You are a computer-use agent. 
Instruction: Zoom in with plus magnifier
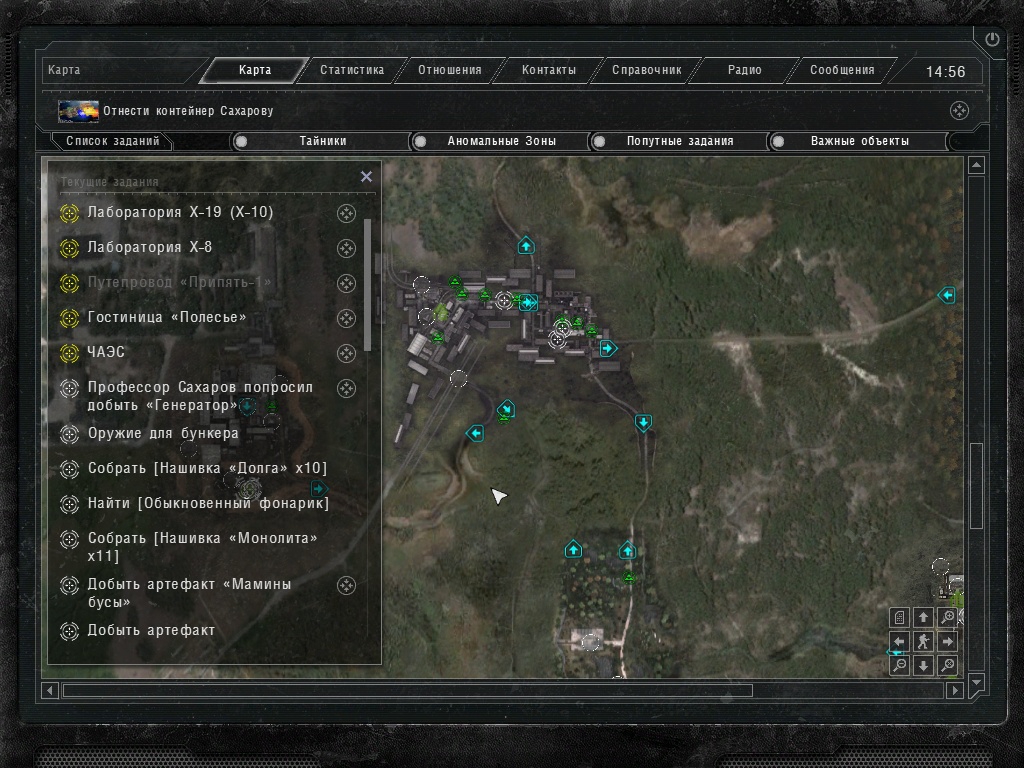pos(947,617)
